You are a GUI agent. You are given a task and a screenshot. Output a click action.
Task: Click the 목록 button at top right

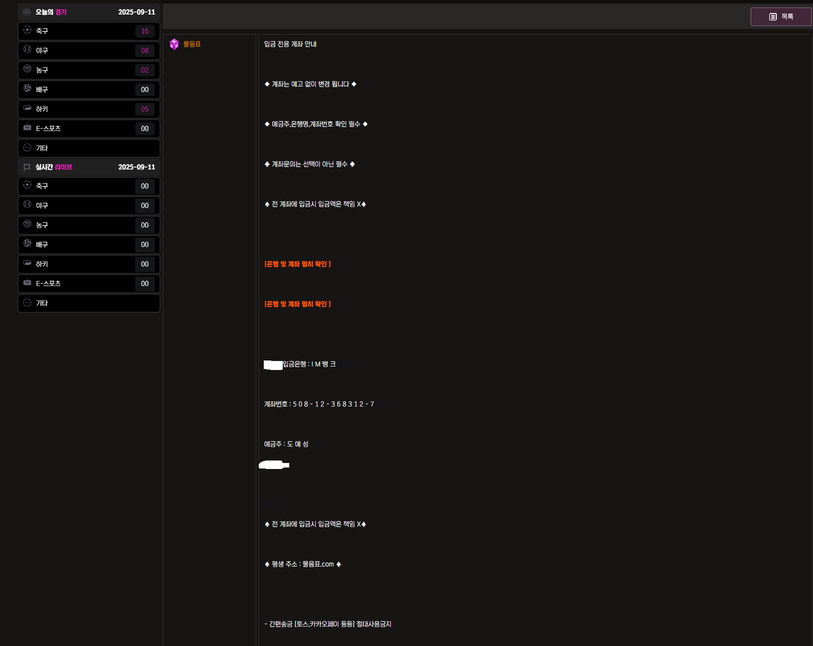tap(779, 16)
